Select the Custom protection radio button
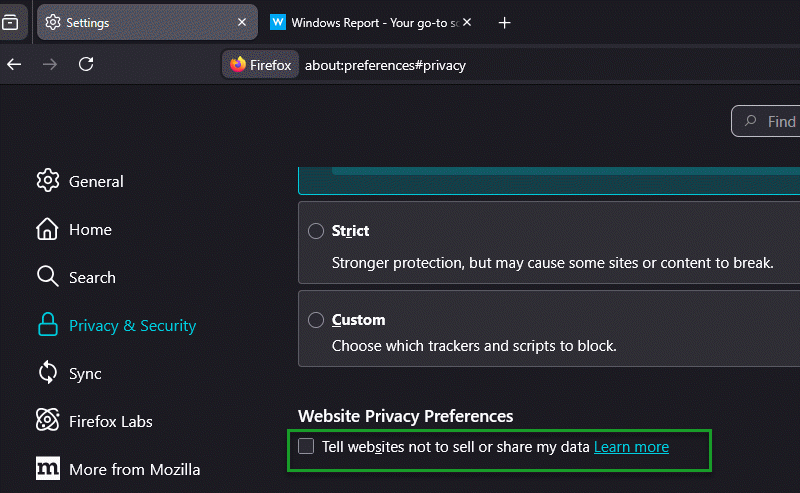The height and width of the screenshot is (493, 800). point(316,320)
